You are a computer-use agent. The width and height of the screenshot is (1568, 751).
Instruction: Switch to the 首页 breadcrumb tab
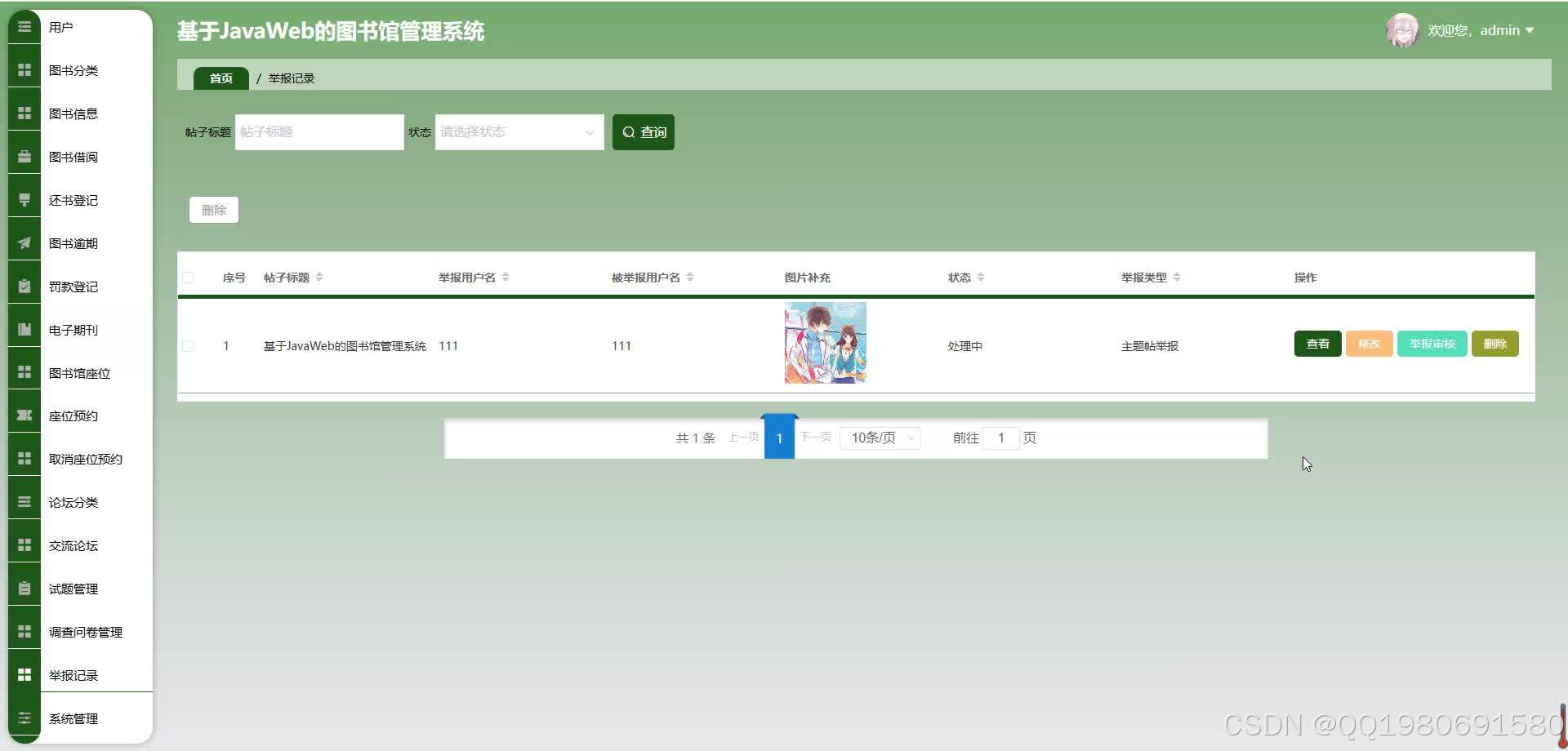click(x=220, y=78)
